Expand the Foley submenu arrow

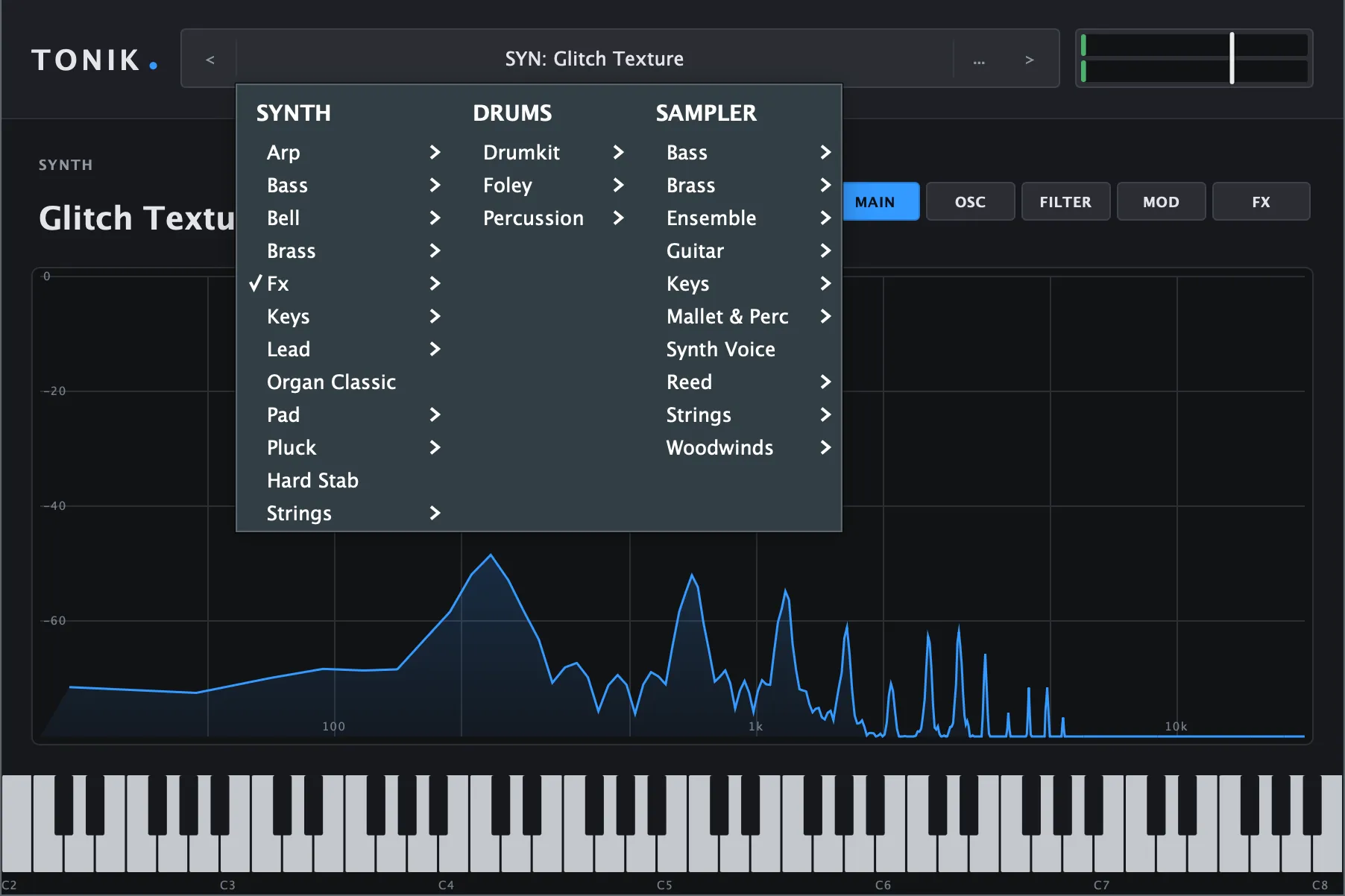coord(618,185)
